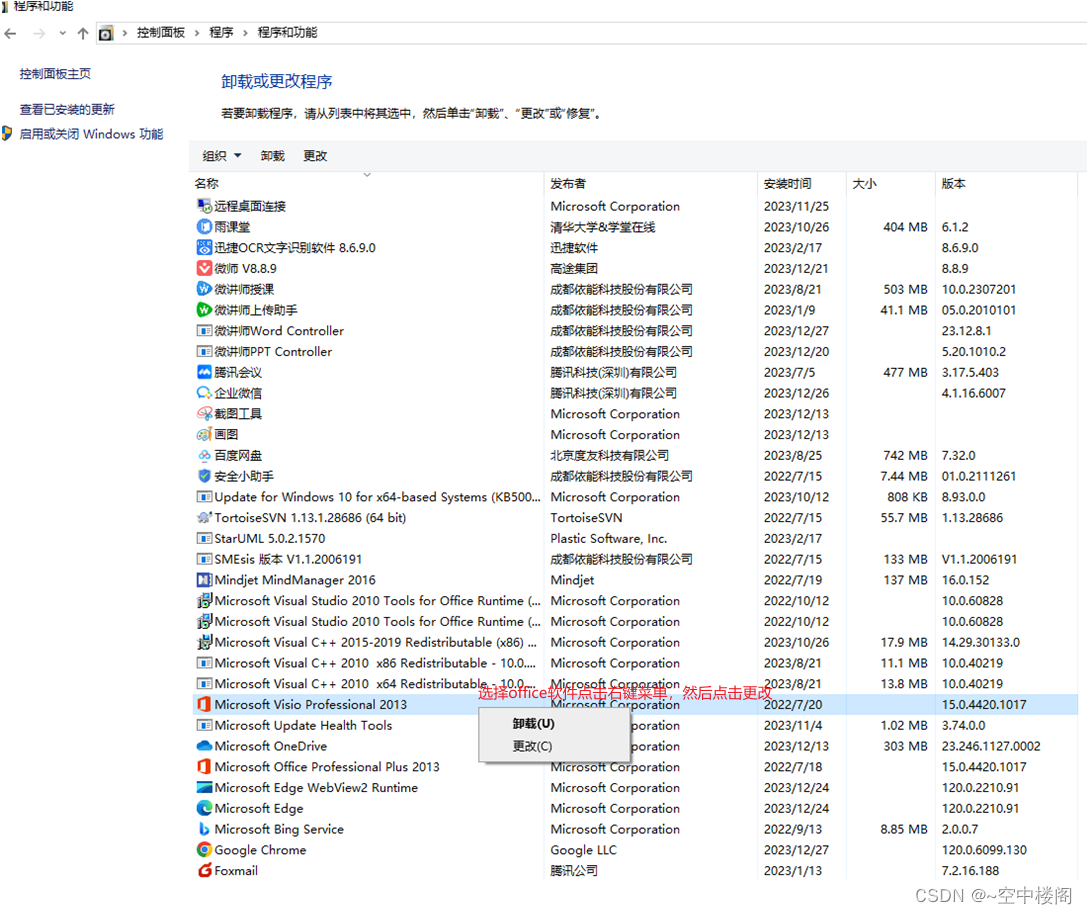Choose 更改(C) in context menu
The width and height of the screenshot is (1087, 914).
tap(532, 746)
